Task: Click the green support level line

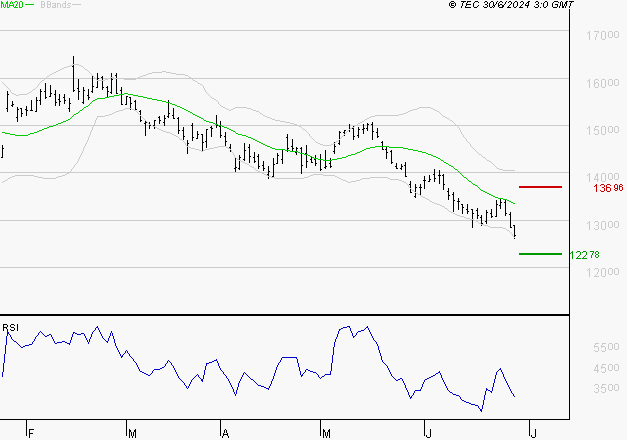Action: [540, 254]
